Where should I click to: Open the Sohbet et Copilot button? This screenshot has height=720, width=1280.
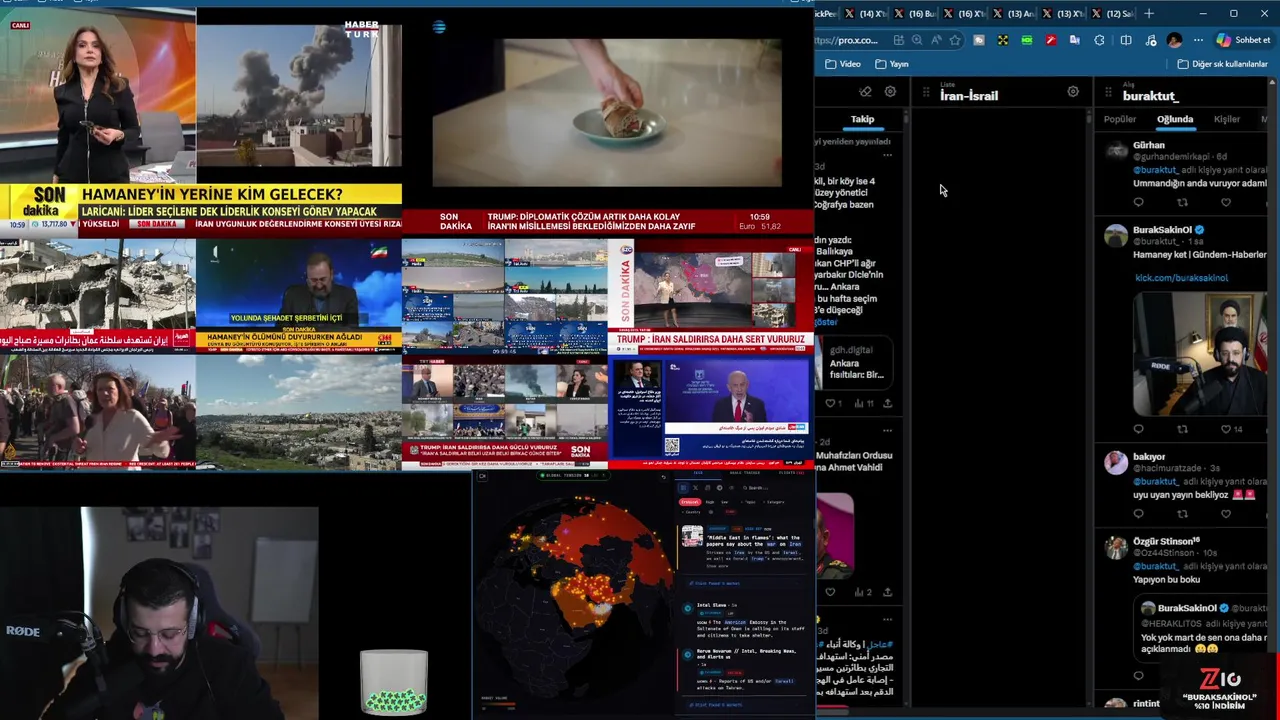pos(1244,40)
